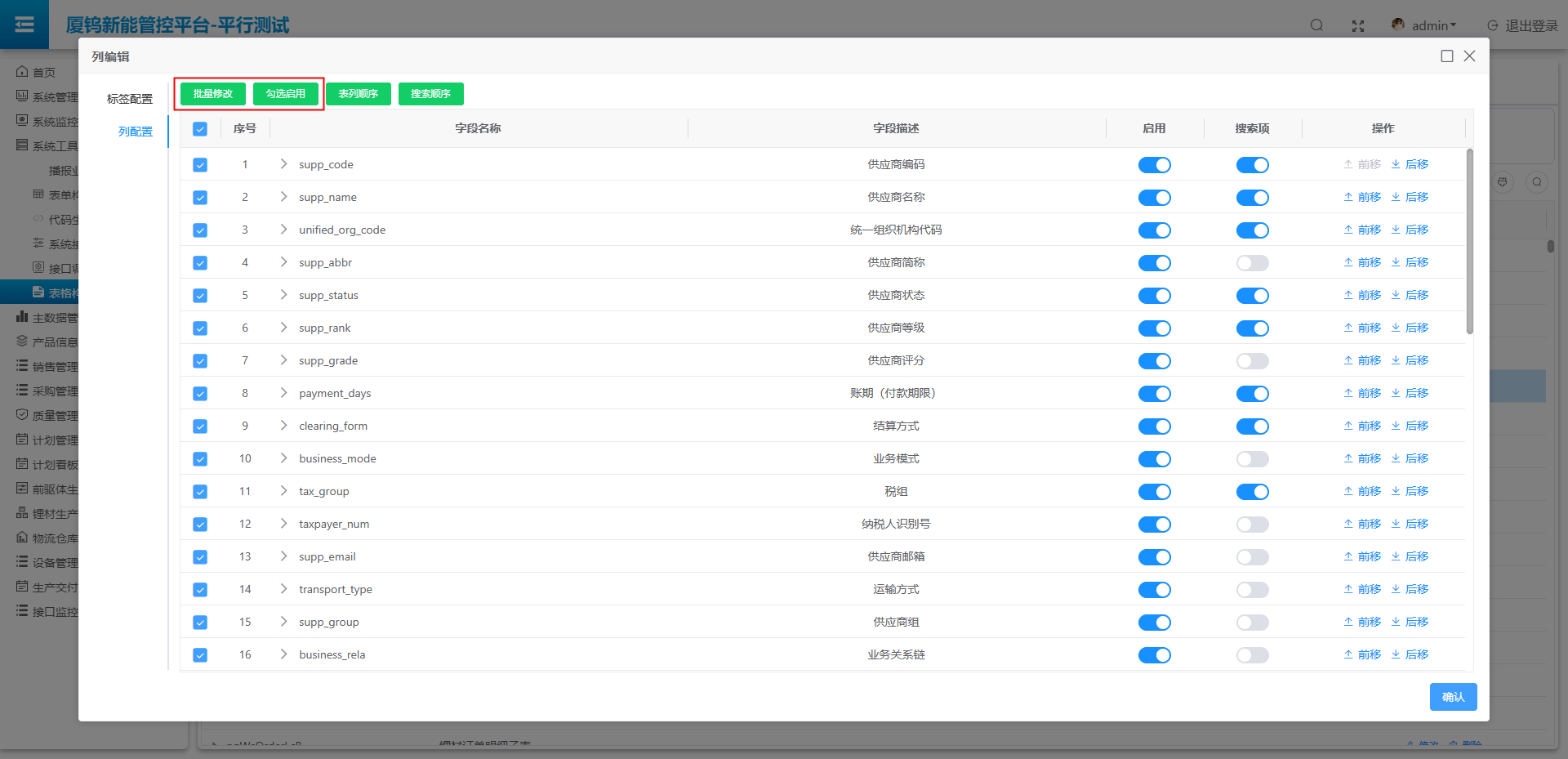Toggle fullscreen mode icon in header
Viewport: 1568px width, 759px height.
[x=1358, y=26]
